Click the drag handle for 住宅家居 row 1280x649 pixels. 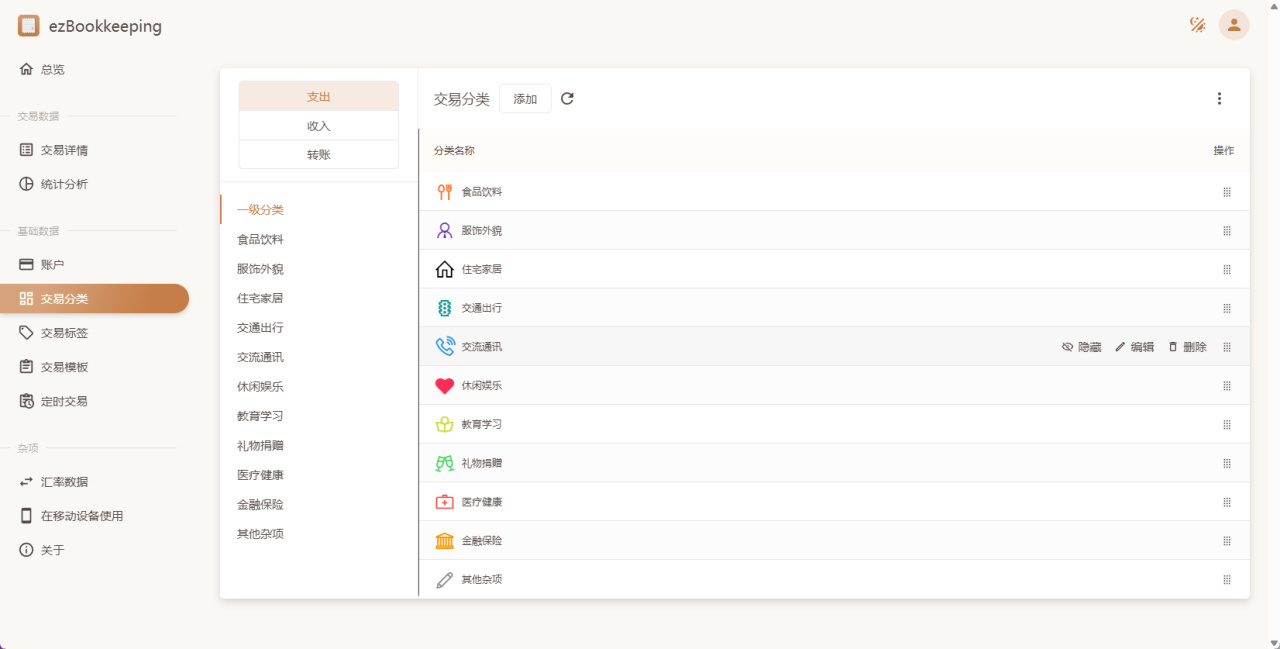1227,270
